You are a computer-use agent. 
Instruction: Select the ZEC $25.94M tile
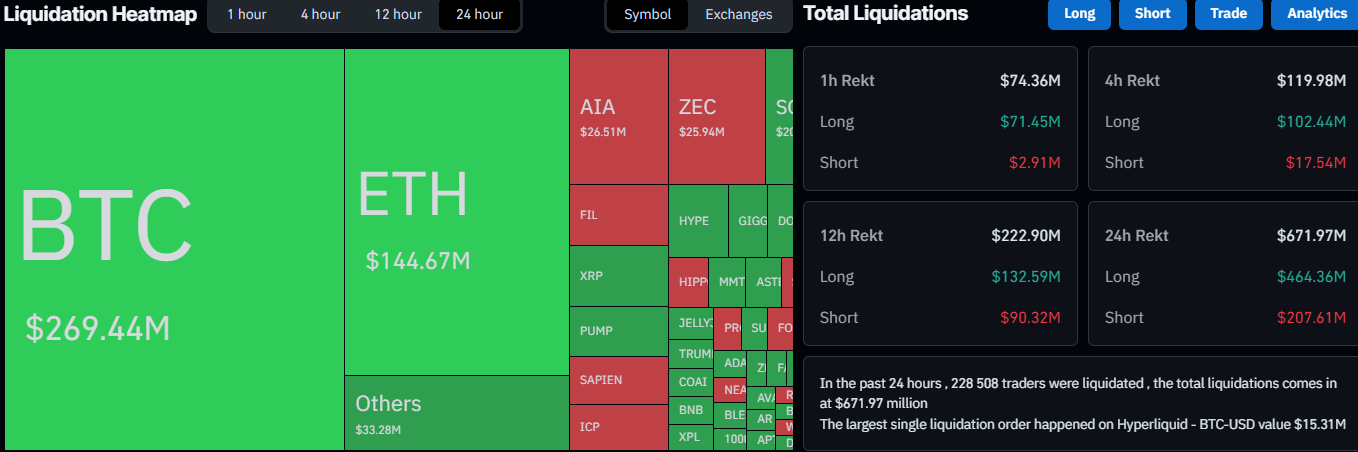coord(716,116)
